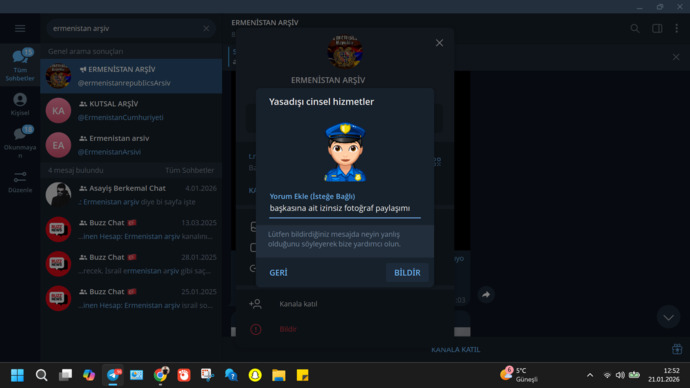Open Google Chrome from the taskbar
This screenshot has width=690, height=388.
point(161,375)
